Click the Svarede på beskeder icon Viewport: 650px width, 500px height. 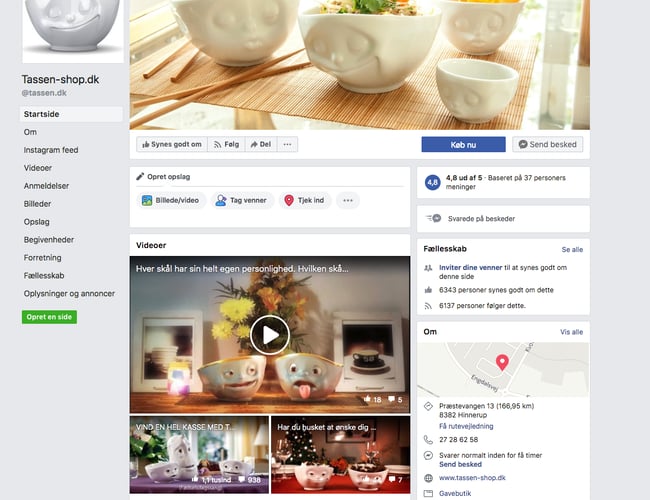click(434, 218)
